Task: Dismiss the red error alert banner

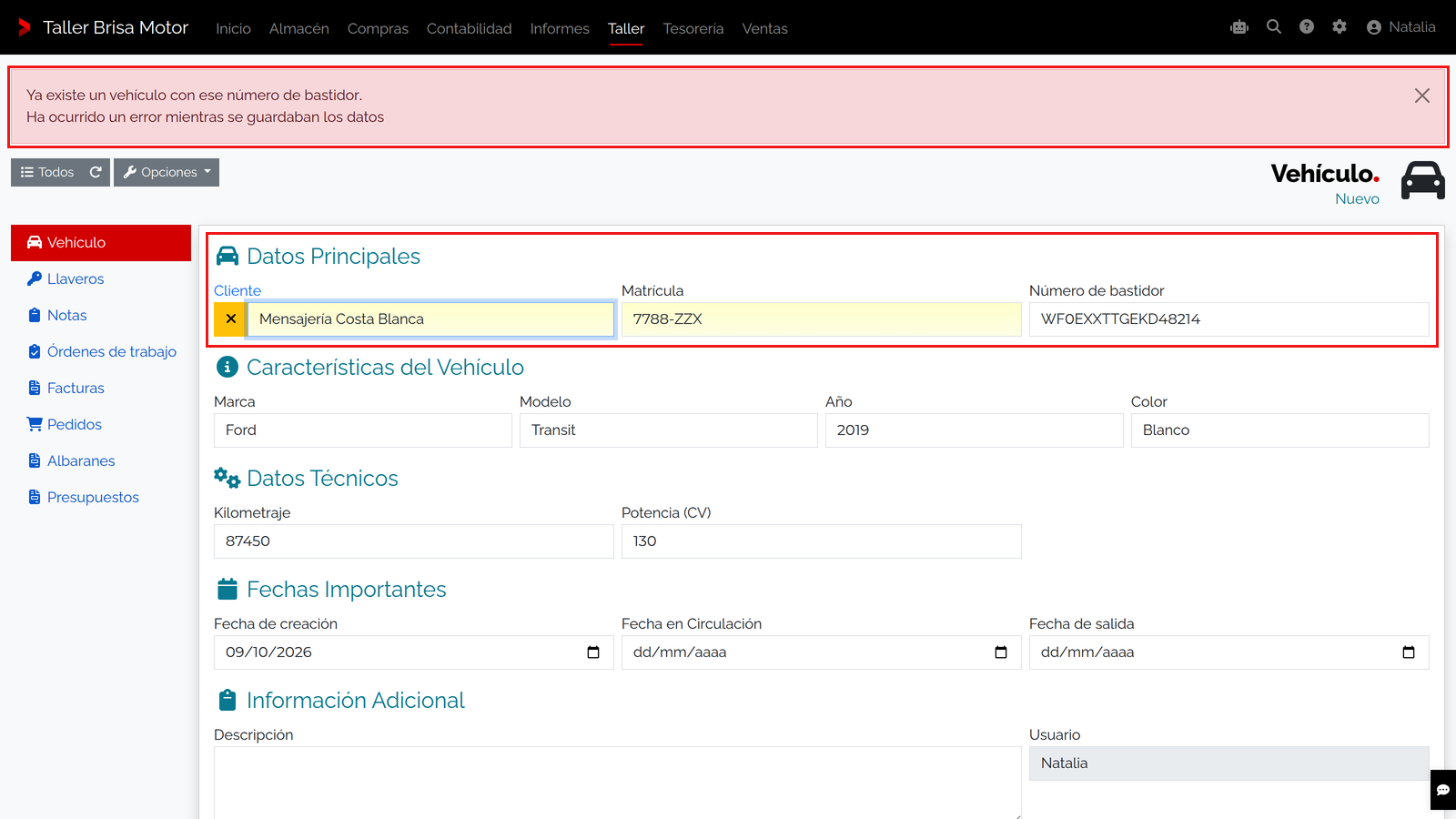Action: [1422, 96]
